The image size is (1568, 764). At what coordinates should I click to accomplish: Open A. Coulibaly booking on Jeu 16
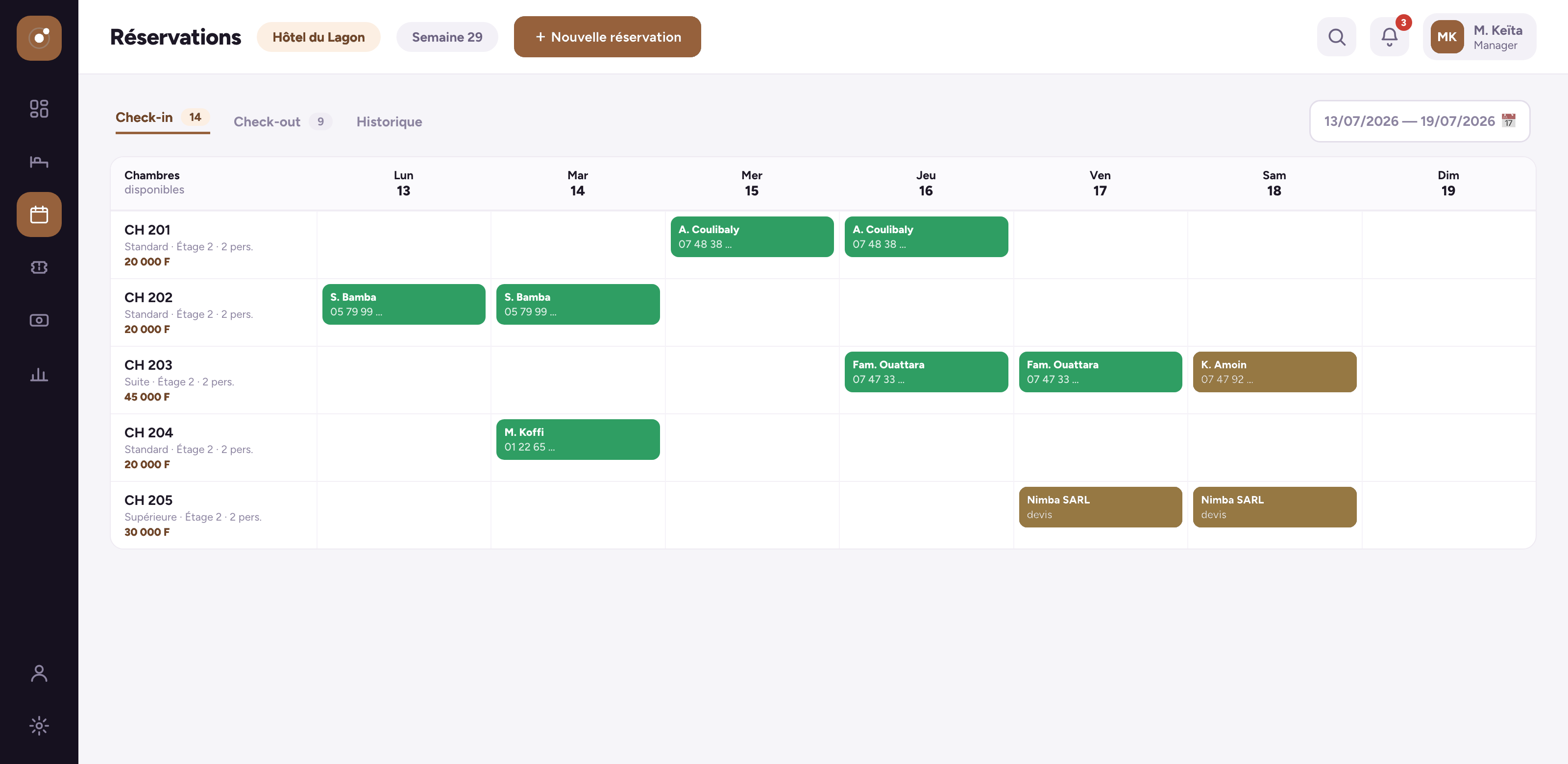pyautogui.click(x=926, y=237)
